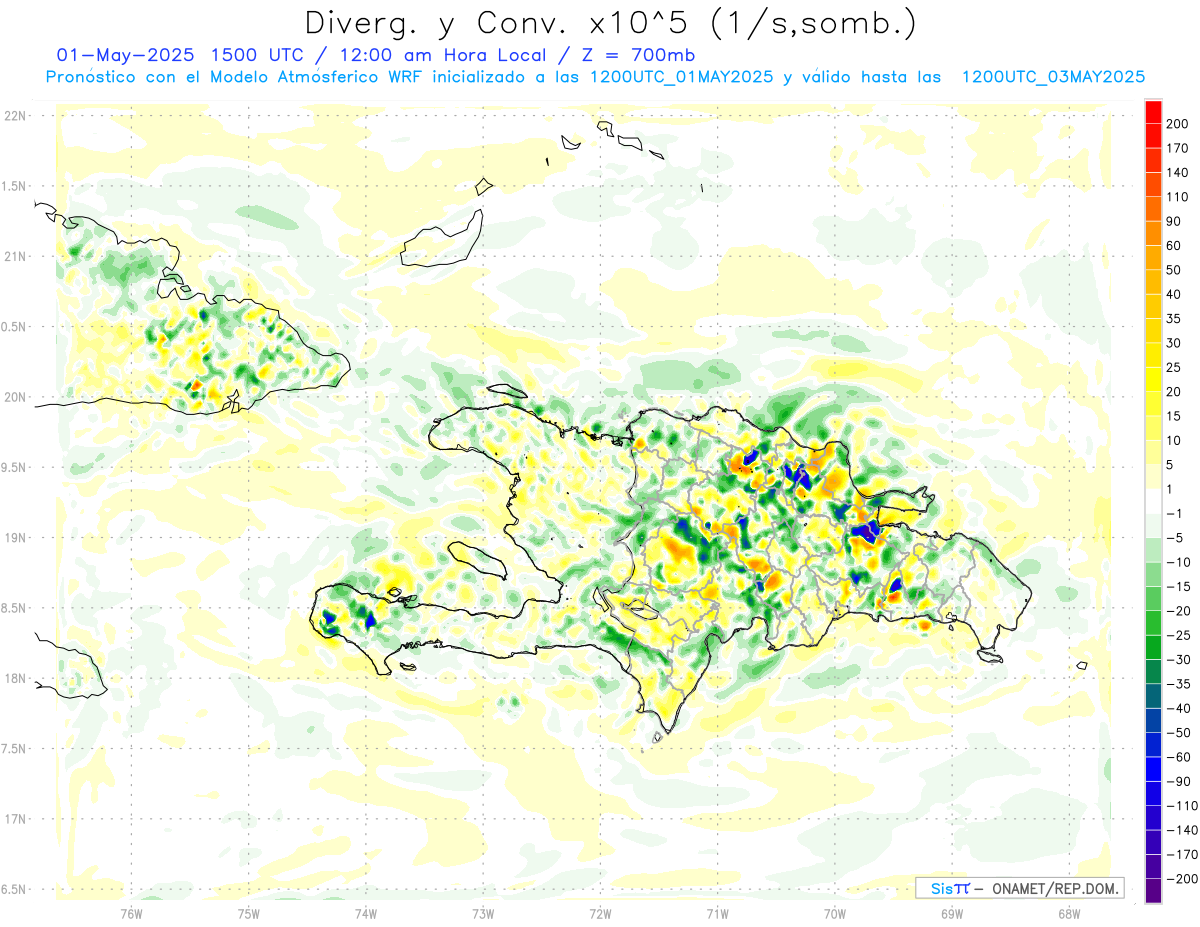Click the '18N' latitude label
Viewport: 1200px width, 927px height.
pyautogui.click(x=14, y=678)
